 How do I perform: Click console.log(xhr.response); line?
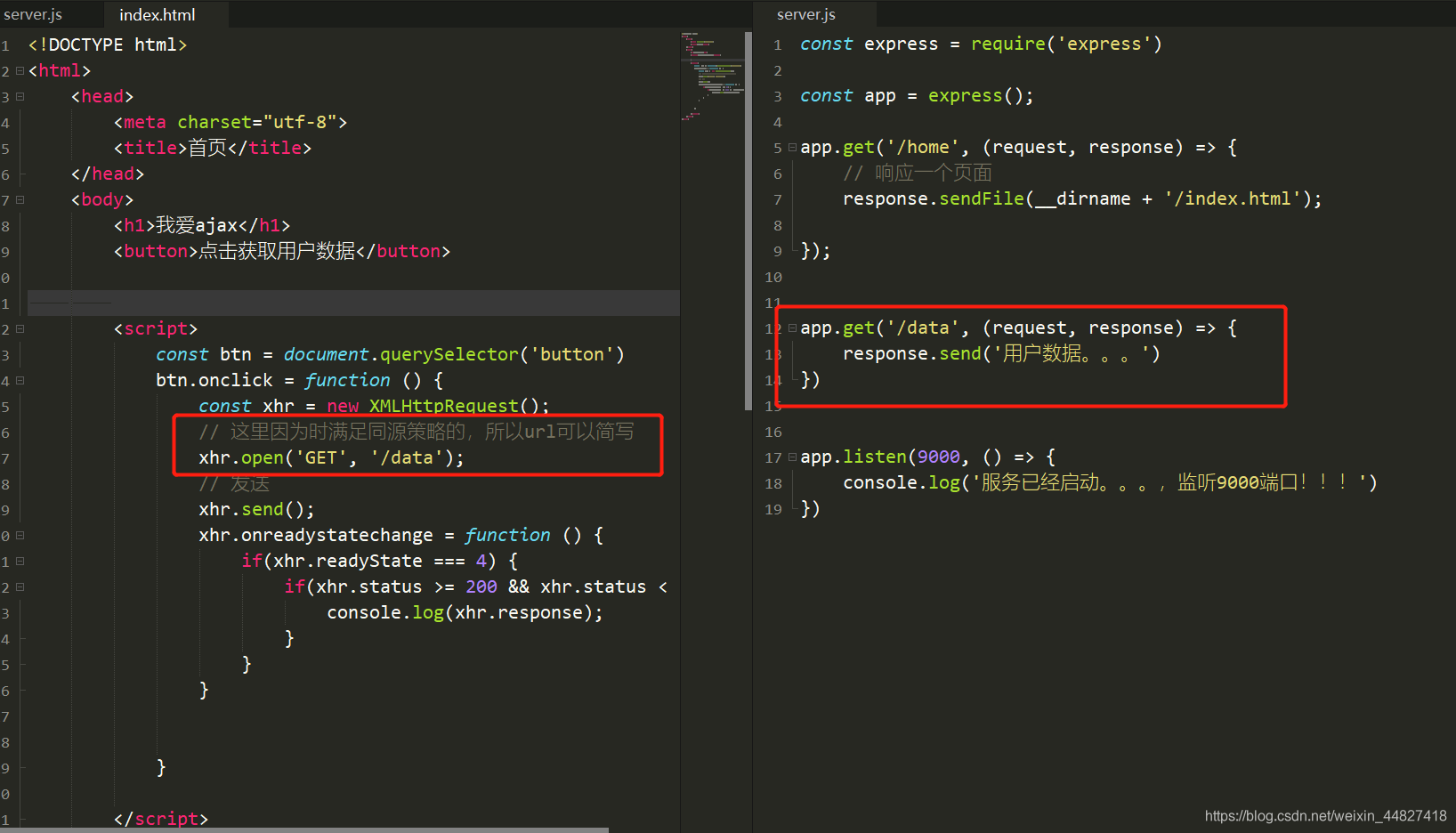(x=465, y=612)
